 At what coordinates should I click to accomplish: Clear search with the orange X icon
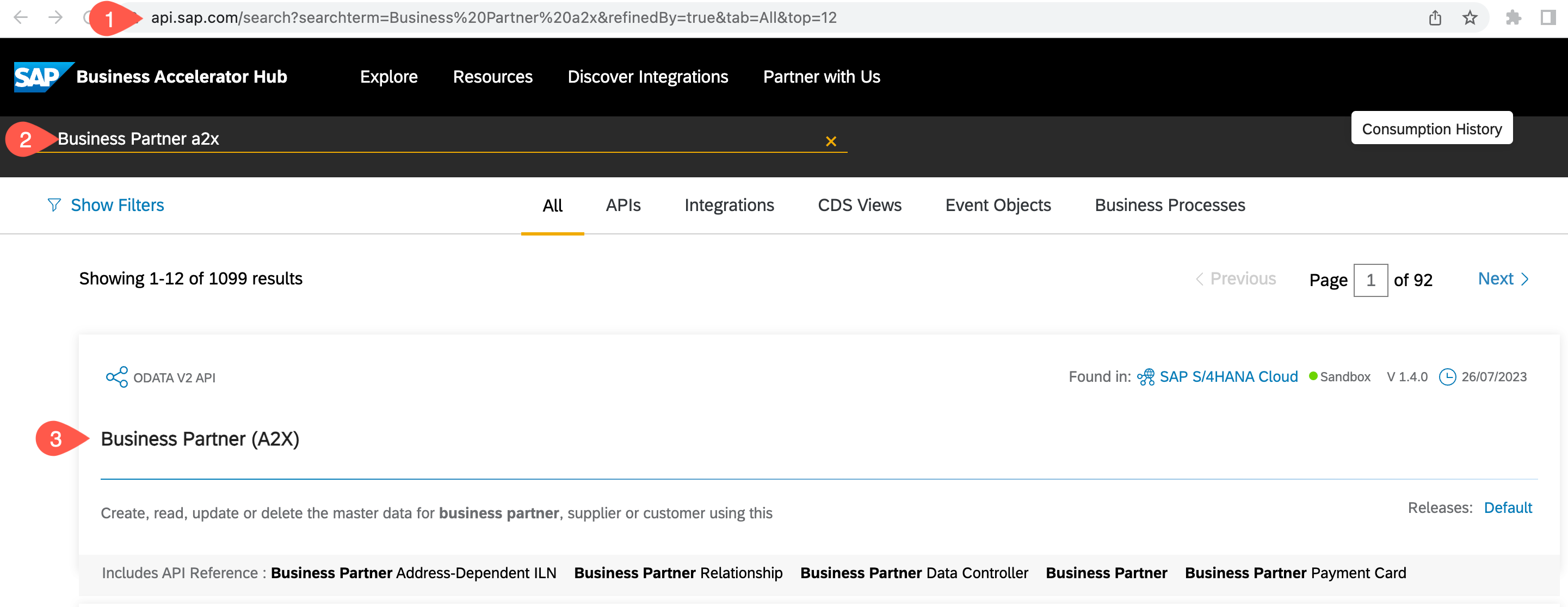(830, 141)
